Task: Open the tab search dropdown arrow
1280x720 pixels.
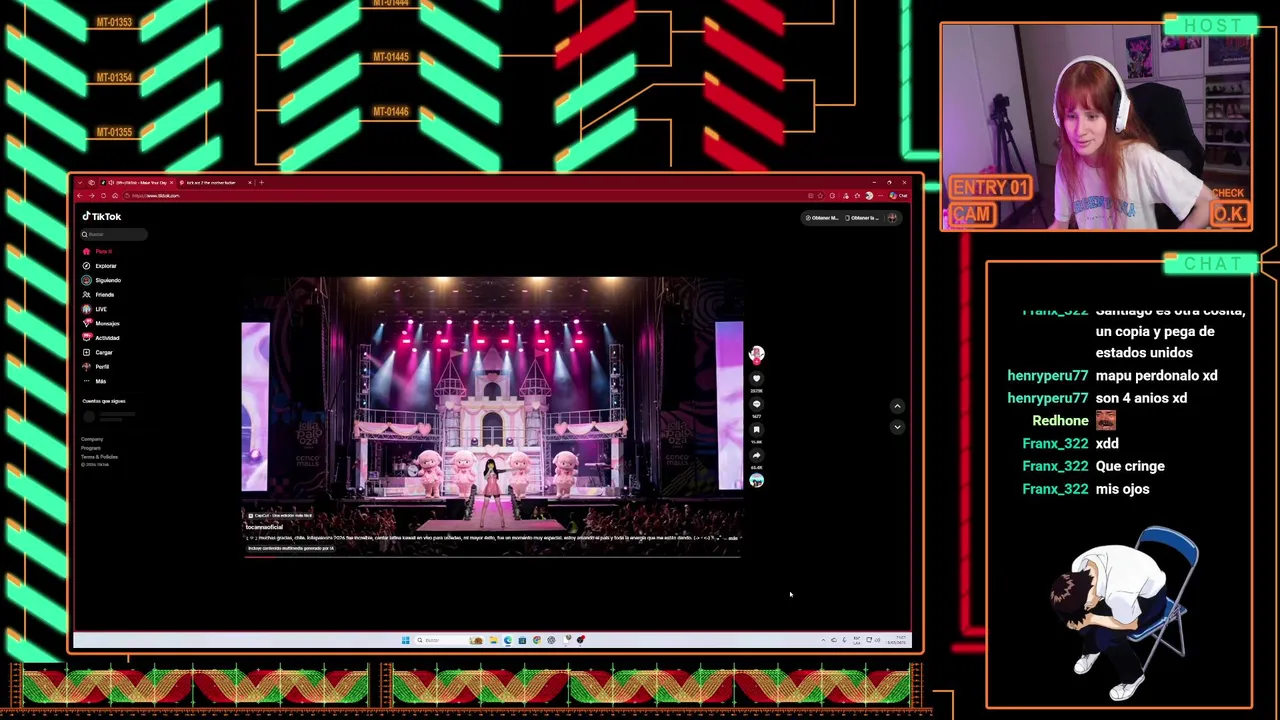Action: tap(80, 183)
